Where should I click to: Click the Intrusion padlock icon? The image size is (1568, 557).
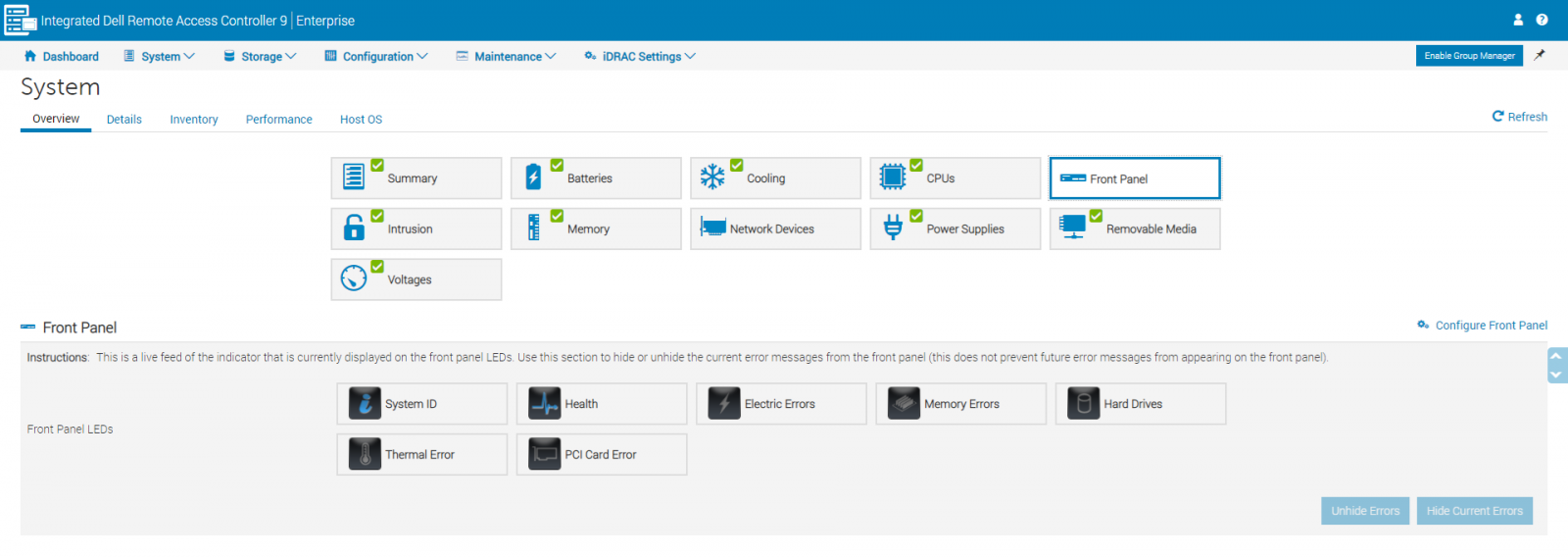pyautogui.click(x=354, y=228)
